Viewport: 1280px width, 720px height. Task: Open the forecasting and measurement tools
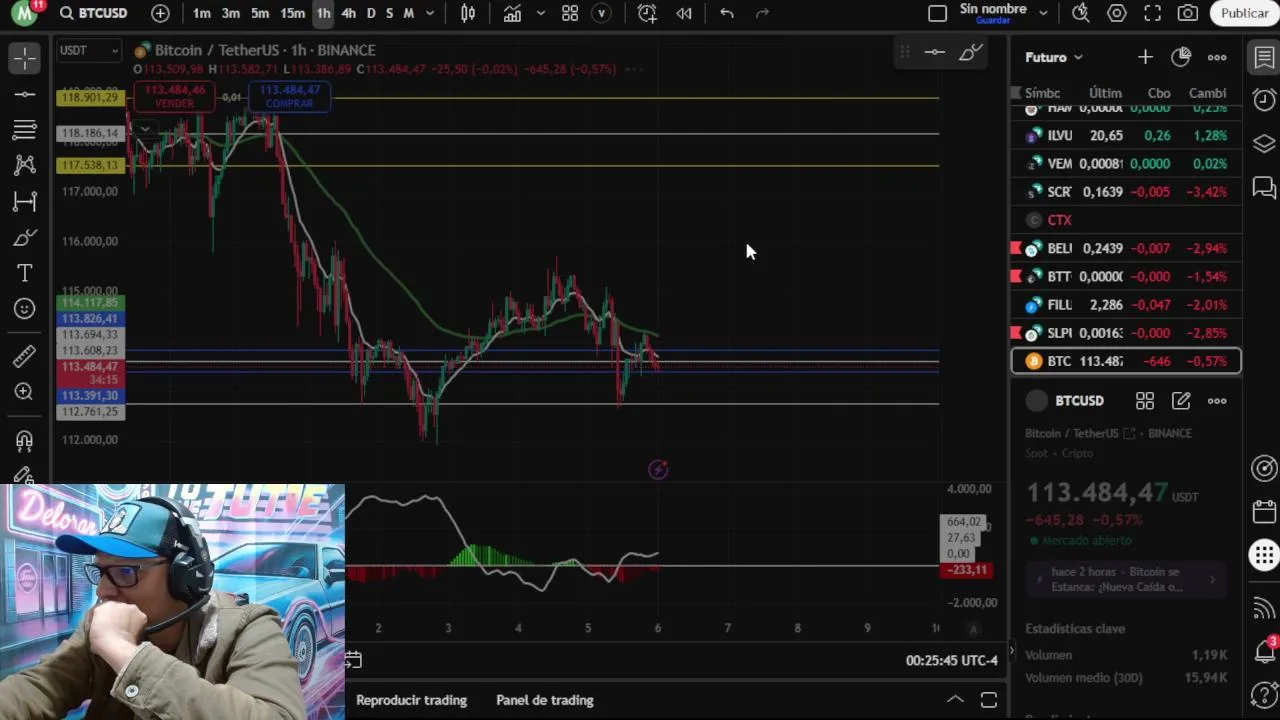(25, 201)
